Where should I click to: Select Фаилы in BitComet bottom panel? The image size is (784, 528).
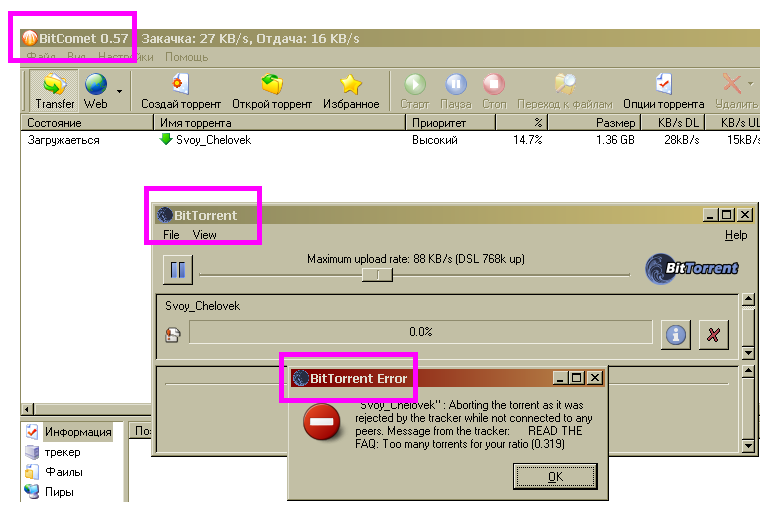[64, 472]
